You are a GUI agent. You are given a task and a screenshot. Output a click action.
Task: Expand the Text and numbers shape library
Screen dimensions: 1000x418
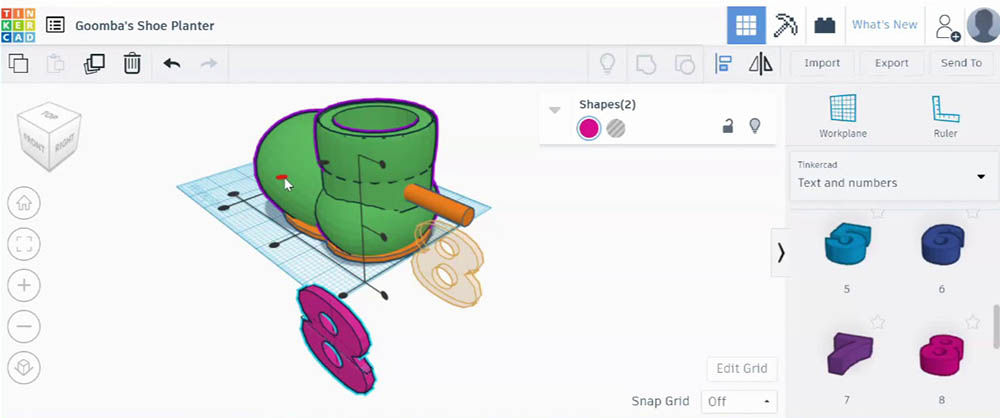click(892, 176)
